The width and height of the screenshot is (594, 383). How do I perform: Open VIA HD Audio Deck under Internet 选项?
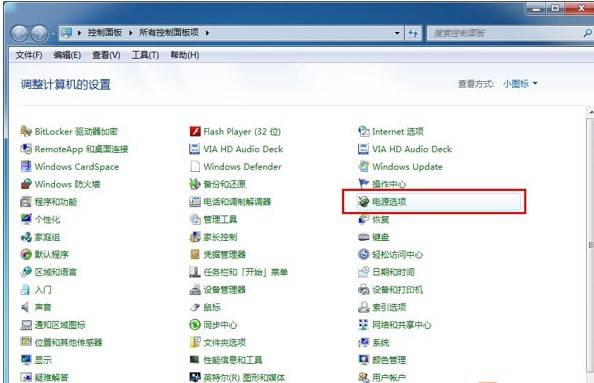[x=412, y=149]
